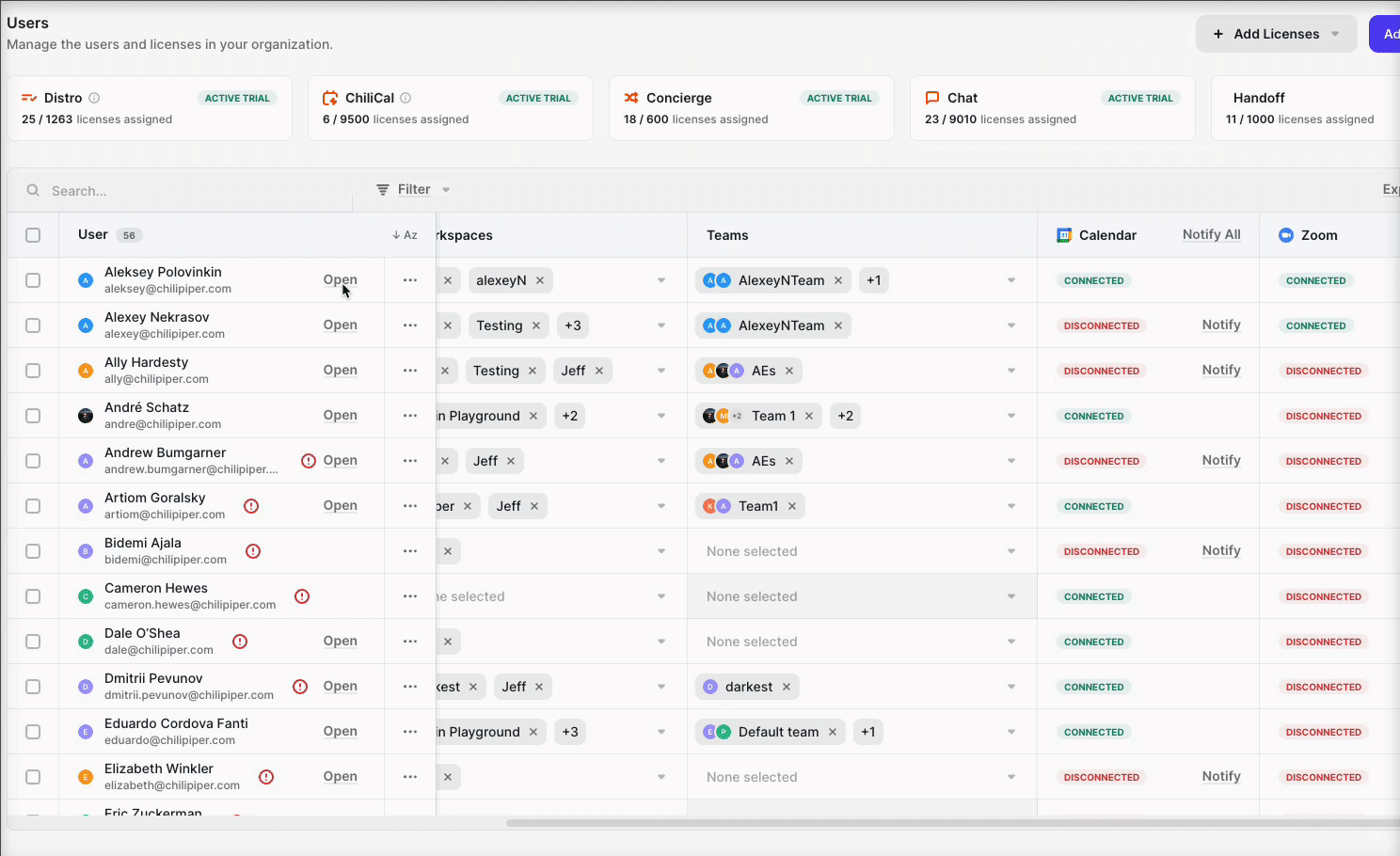Screen dimensions: 1400x856
Task: Open Bidemi Ajala's Teams None selected dropdown
Action: pyautogui.click(x=862, y=551)
